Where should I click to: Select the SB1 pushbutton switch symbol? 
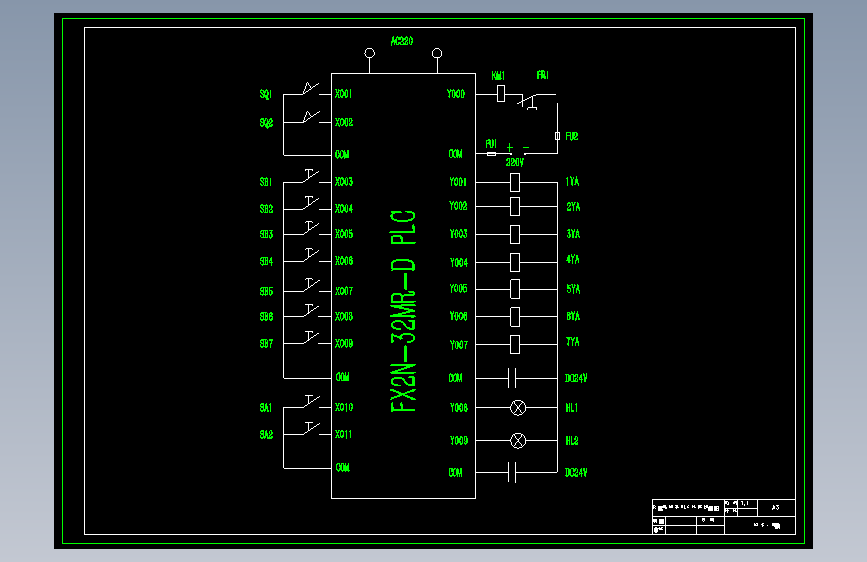[311, 176]
